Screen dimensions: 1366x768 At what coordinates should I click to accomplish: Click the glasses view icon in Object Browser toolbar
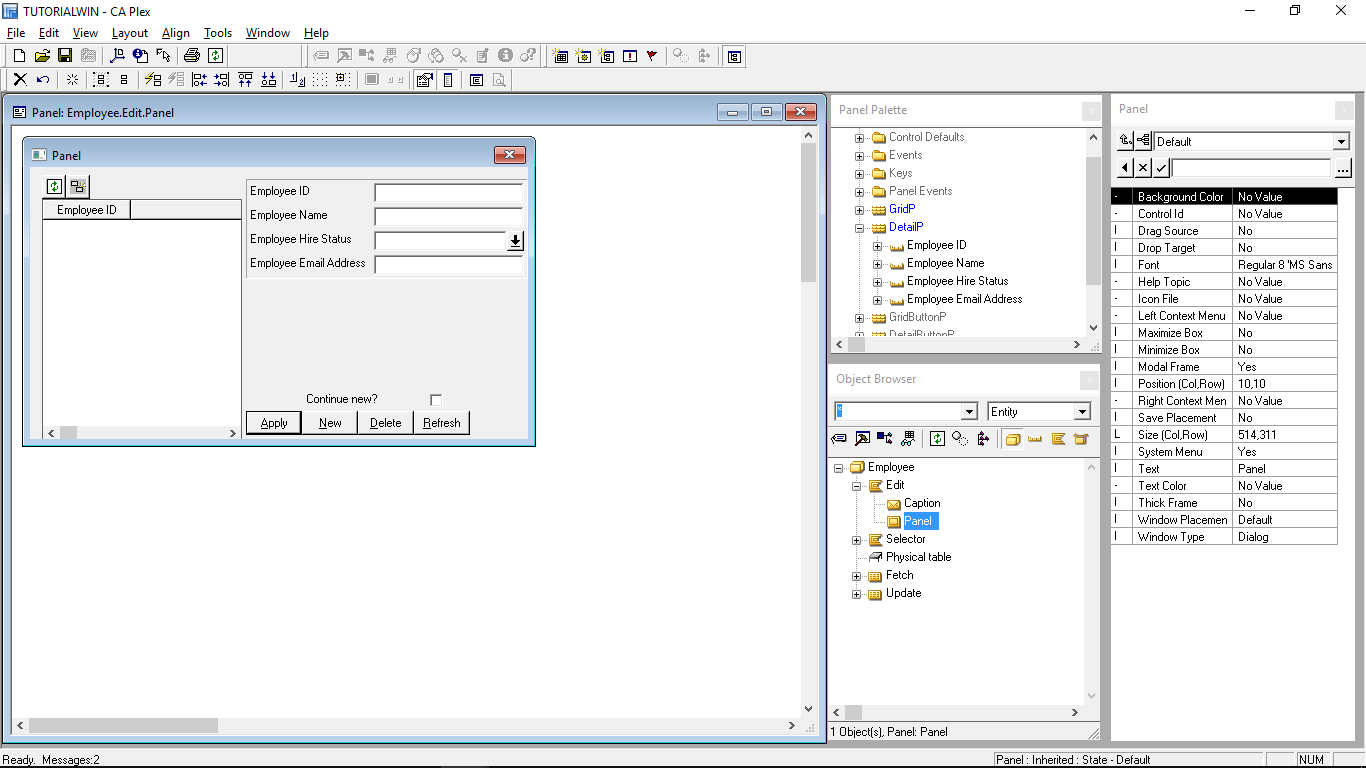point(907,438)
